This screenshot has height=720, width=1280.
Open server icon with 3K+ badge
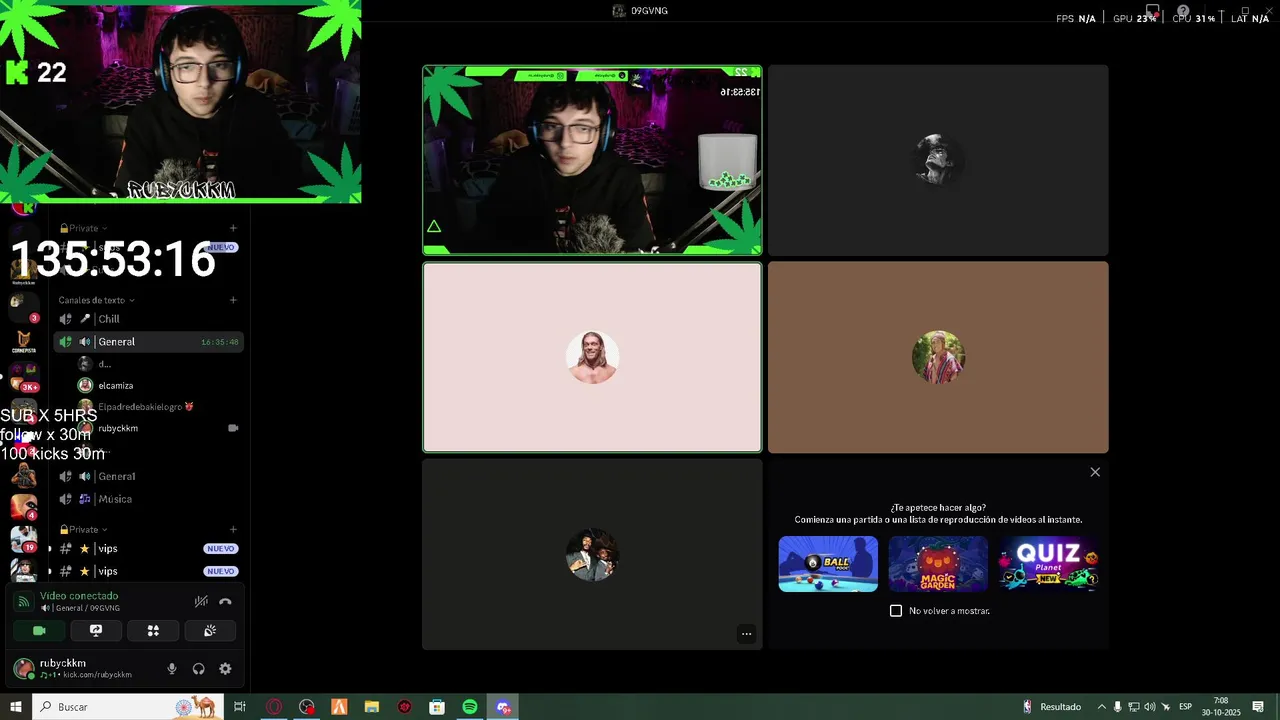click(24, 377)
